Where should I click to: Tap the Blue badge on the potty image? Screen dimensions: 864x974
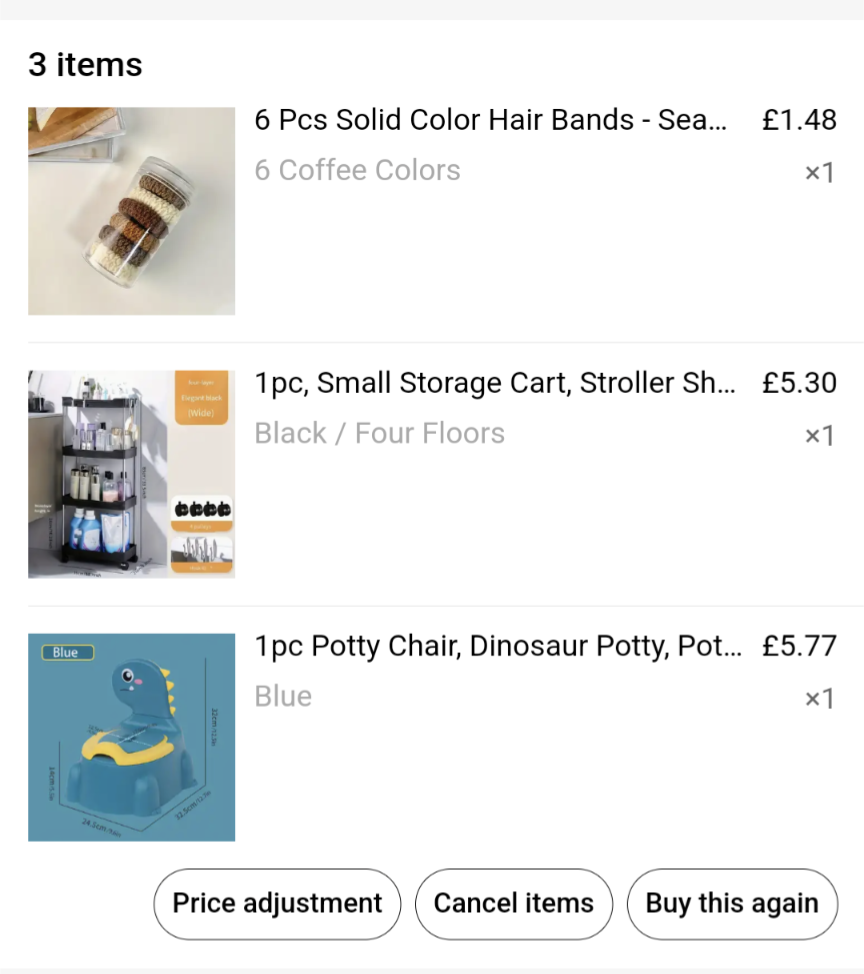point(66,652)
